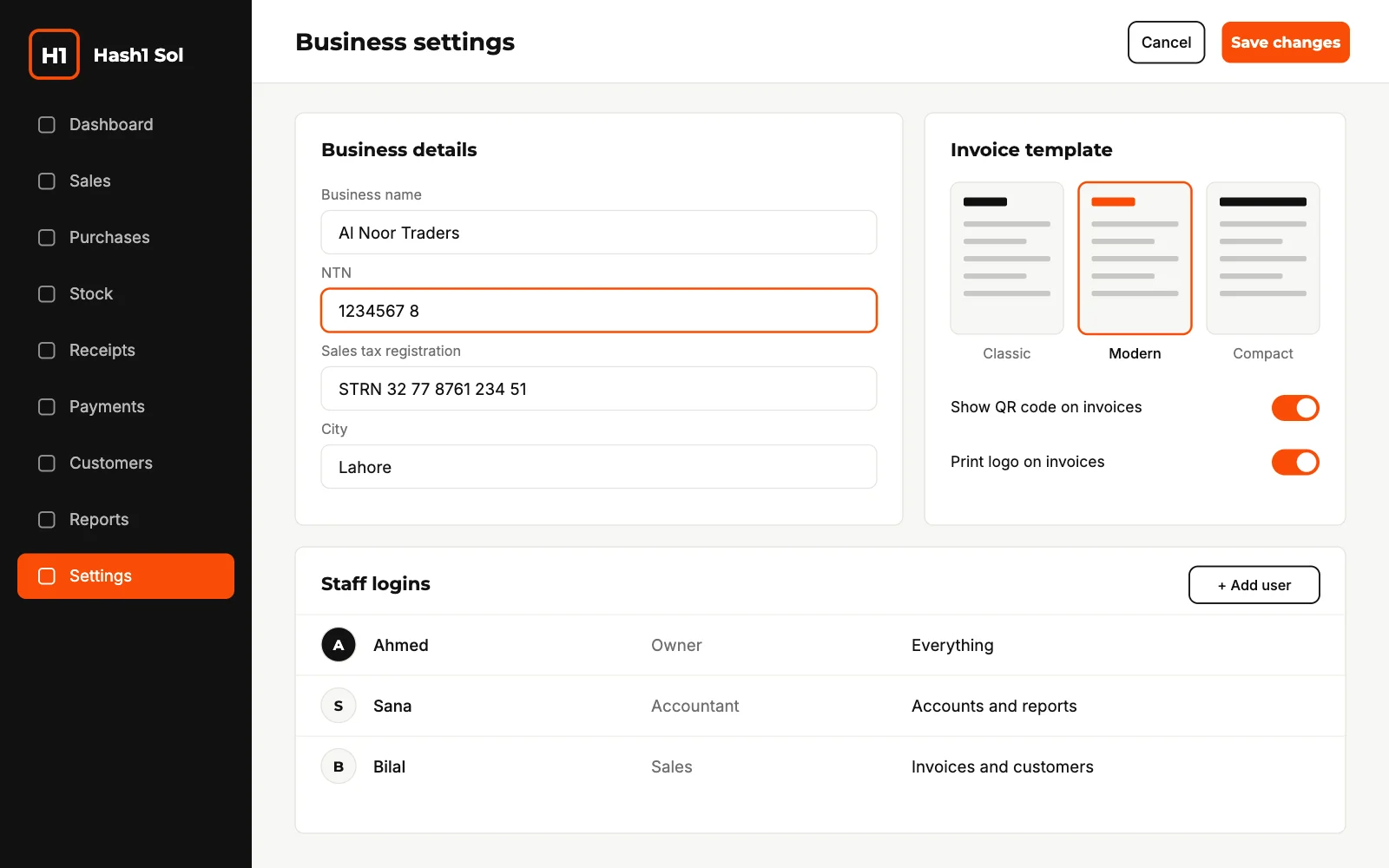The image size is (1389, 868).
Task: Click the Accountant role text
Action: (x=695, y=706)
